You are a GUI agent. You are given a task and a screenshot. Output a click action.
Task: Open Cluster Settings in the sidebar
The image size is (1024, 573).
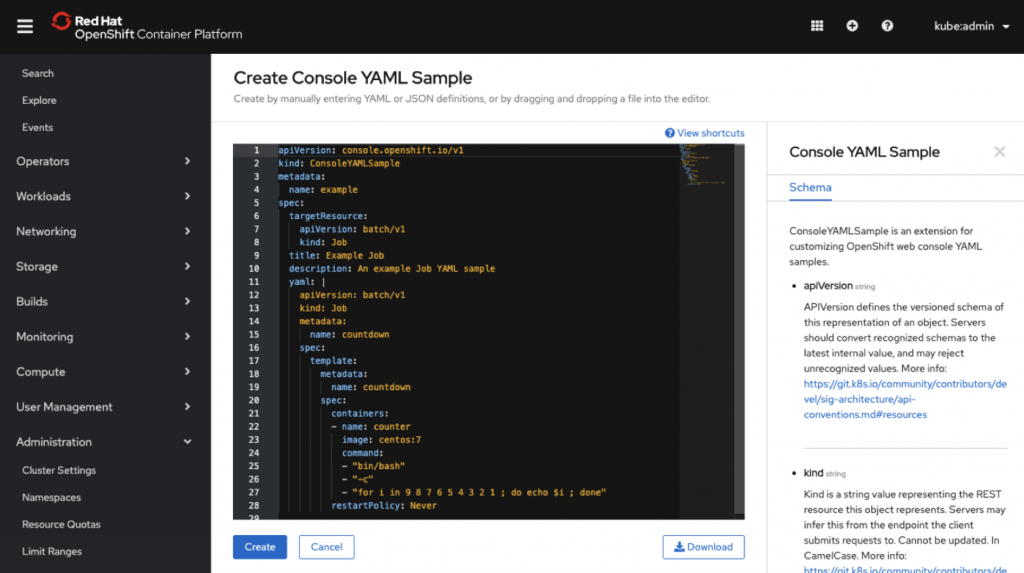tap(59, 470)
